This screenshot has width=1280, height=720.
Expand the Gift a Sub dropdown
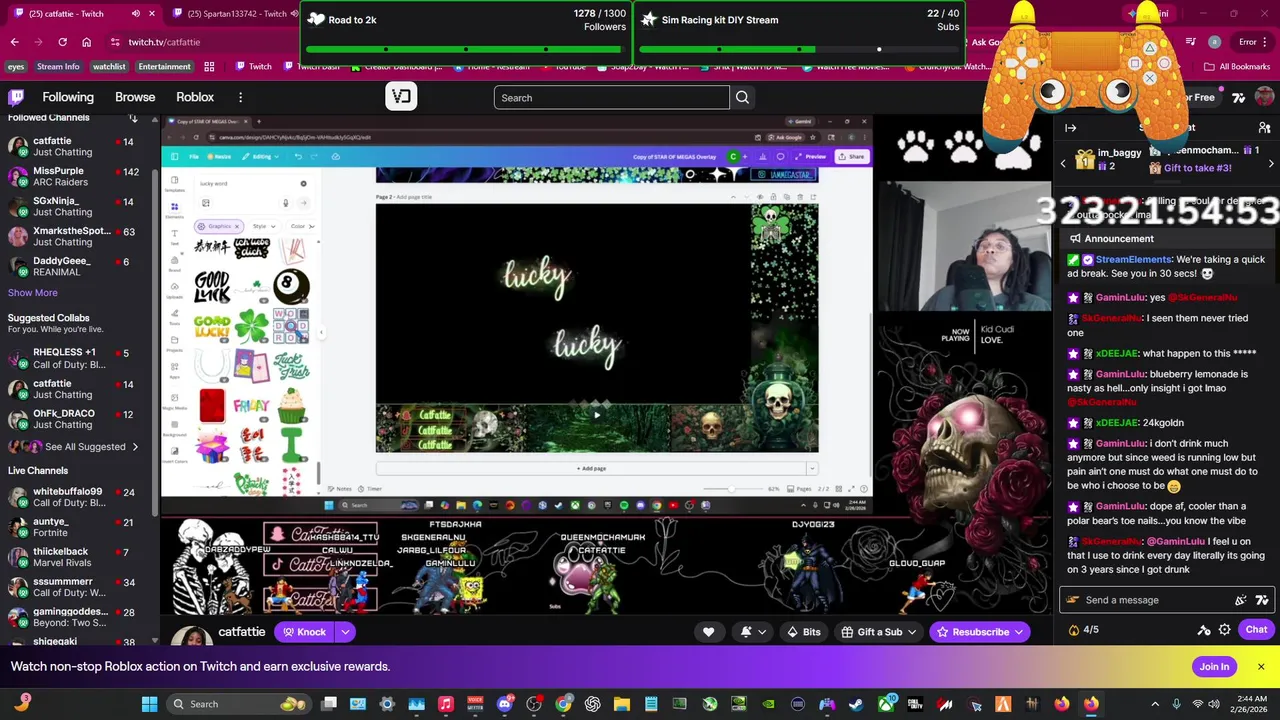(912, 632)
